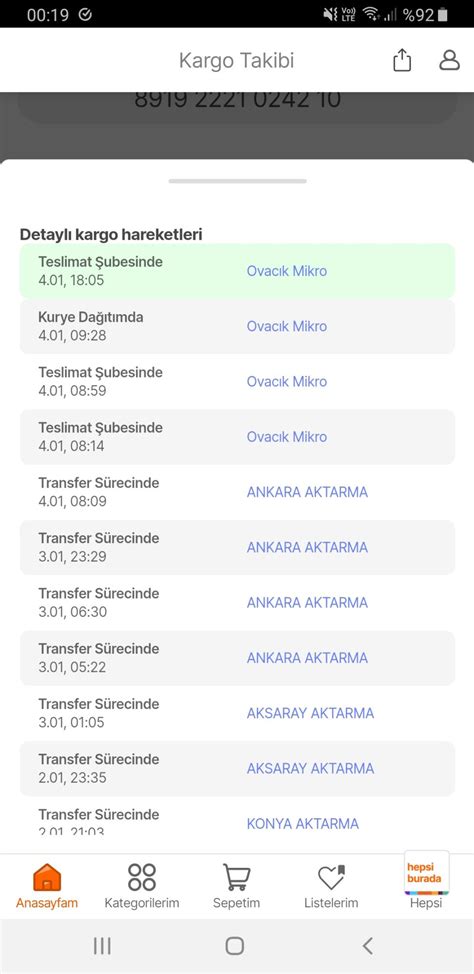The image size is (474, 974).
Task: Tap the bottom sheet drag handle
Action: pyautogui.click(x=237, y=181)
